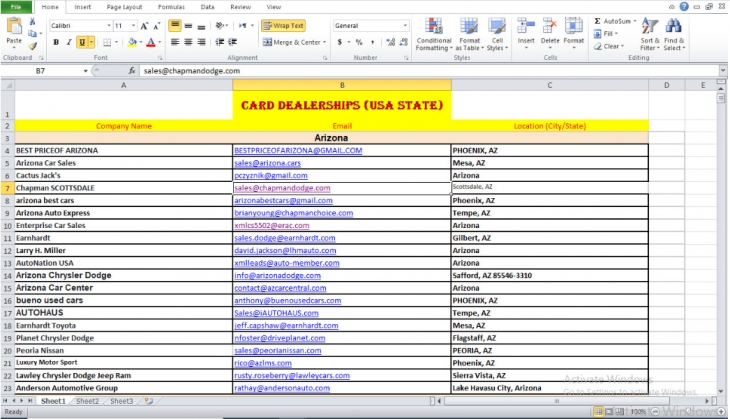This screenshot has height=419, width=730.
Task: Toggle Bold formatting
Action: tap(56, 42)
